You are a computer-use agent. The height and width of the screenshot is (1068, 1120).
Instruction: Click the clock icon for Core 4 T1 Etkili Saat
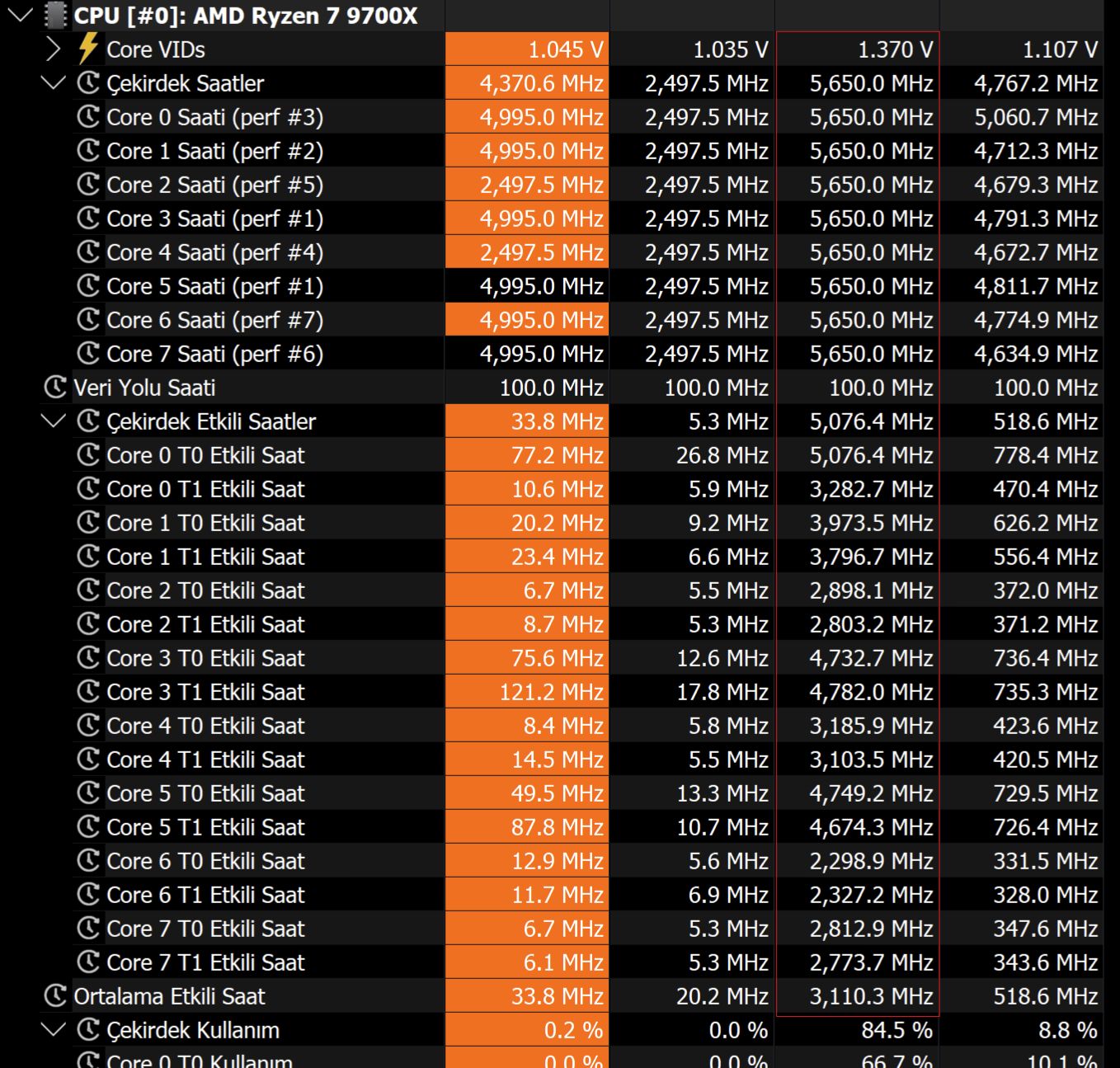click(88, 759)
